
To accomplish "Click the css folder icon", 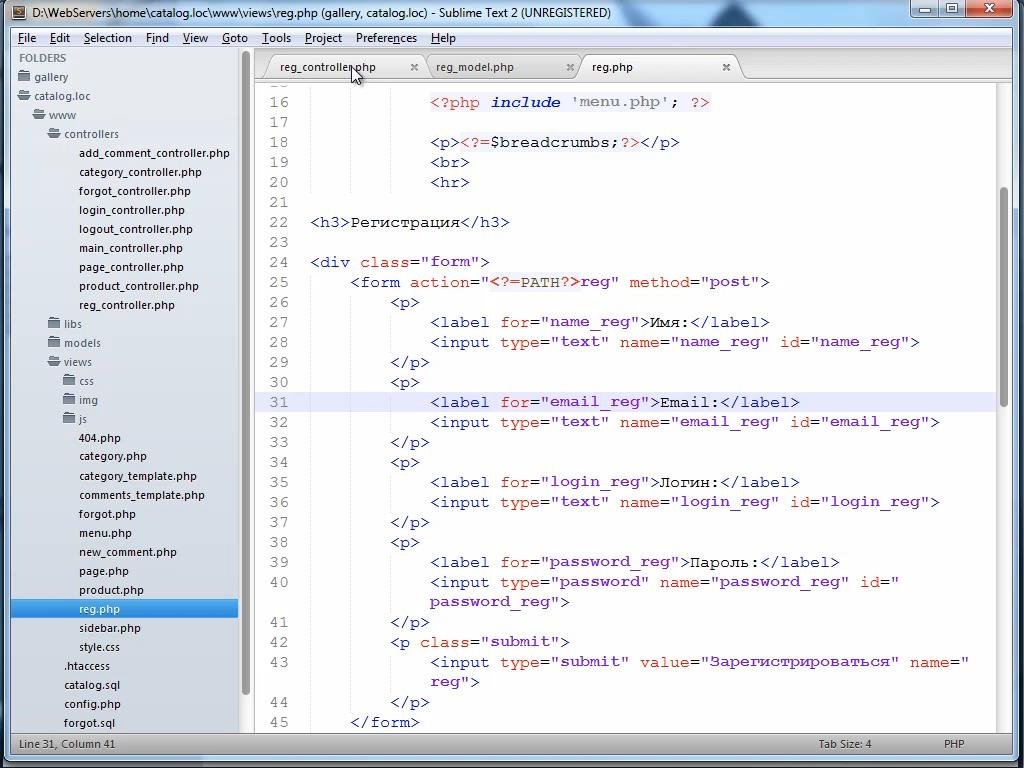I will [69, 380].
